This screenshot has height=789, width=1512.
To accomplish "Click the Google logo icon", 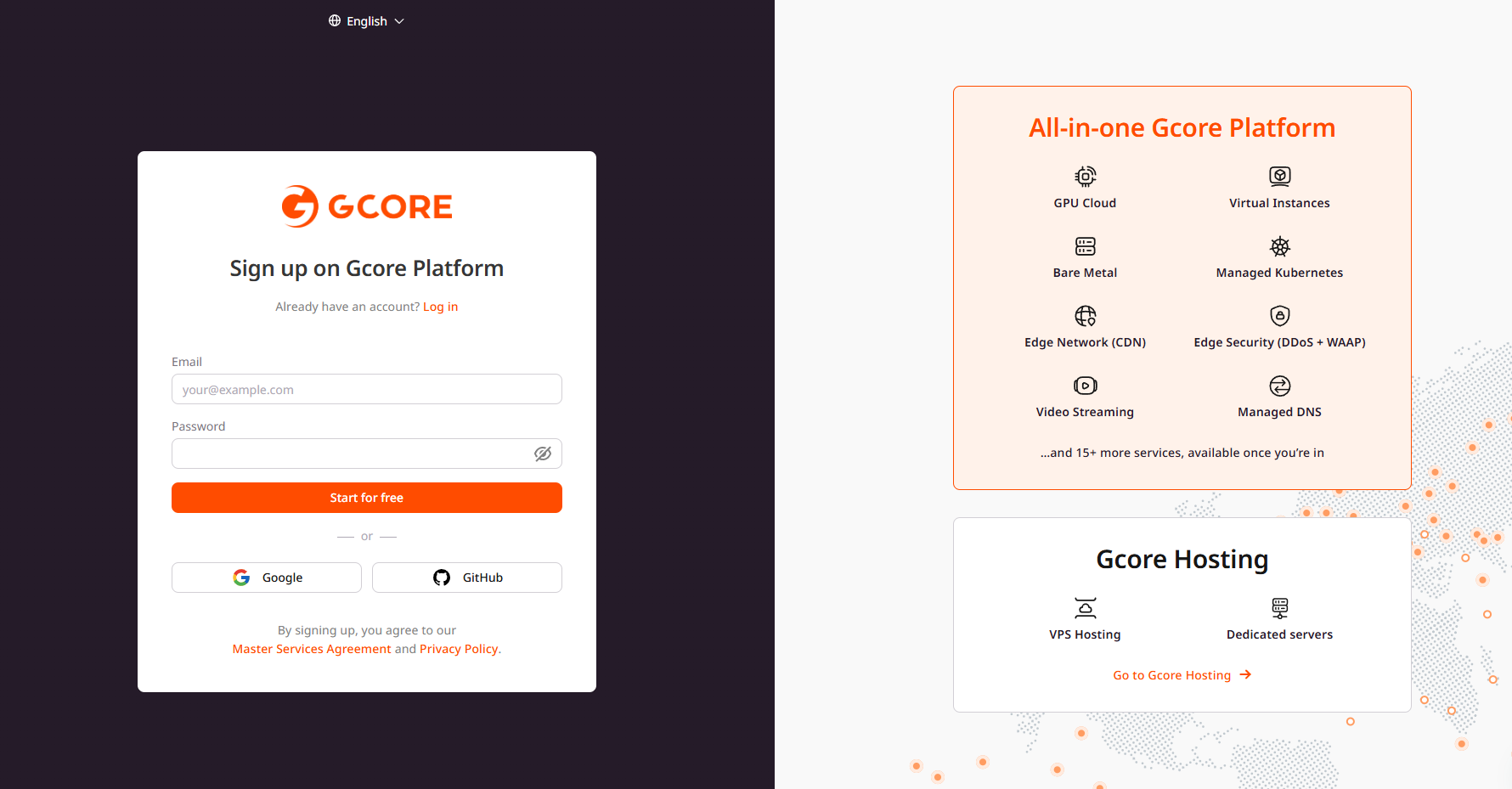I will [x=241, y=578].
